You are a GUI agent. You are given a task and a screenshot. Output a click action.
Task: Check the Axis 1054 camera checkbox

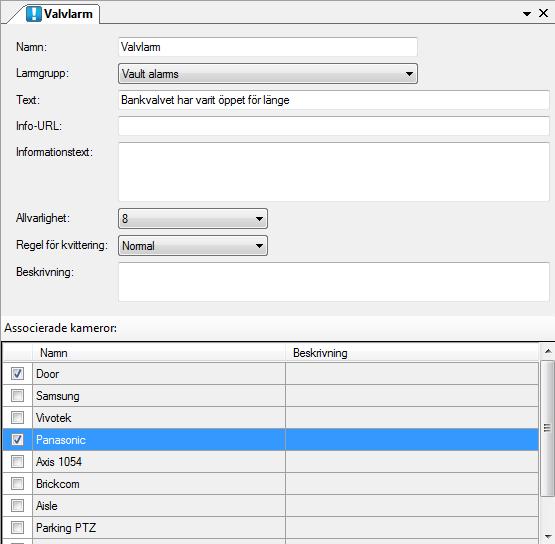pos(17,462)
